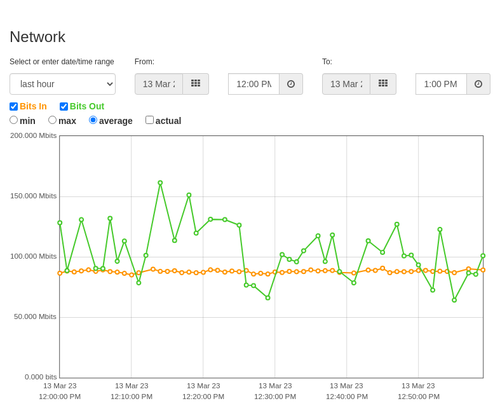Screen dimensions: 500x403
Task: Click the '50.000 Mbits' y-axis label
Action: [x=35, y=316]
